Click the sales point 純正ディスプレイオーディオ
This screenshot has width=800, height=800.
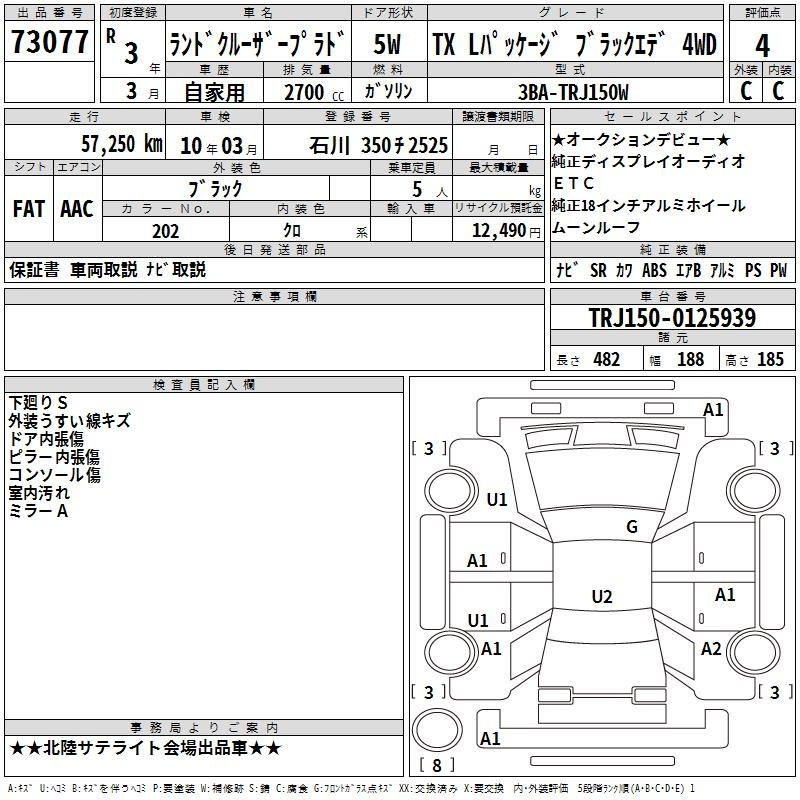pos(648,161)
